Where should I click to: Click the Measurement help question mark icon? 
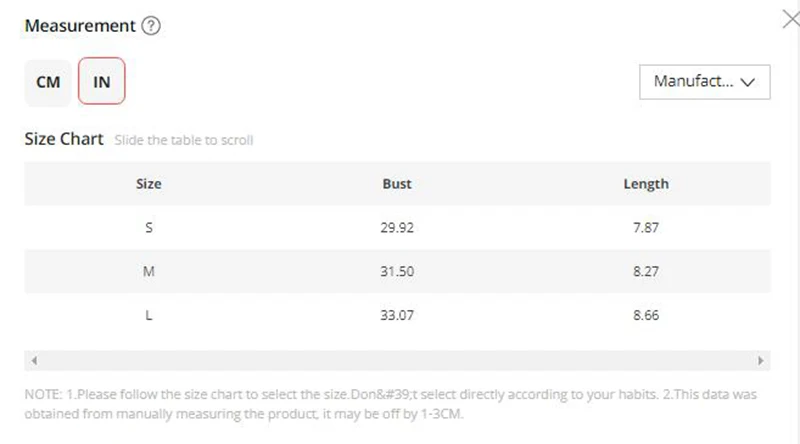(x=151, y=26)
